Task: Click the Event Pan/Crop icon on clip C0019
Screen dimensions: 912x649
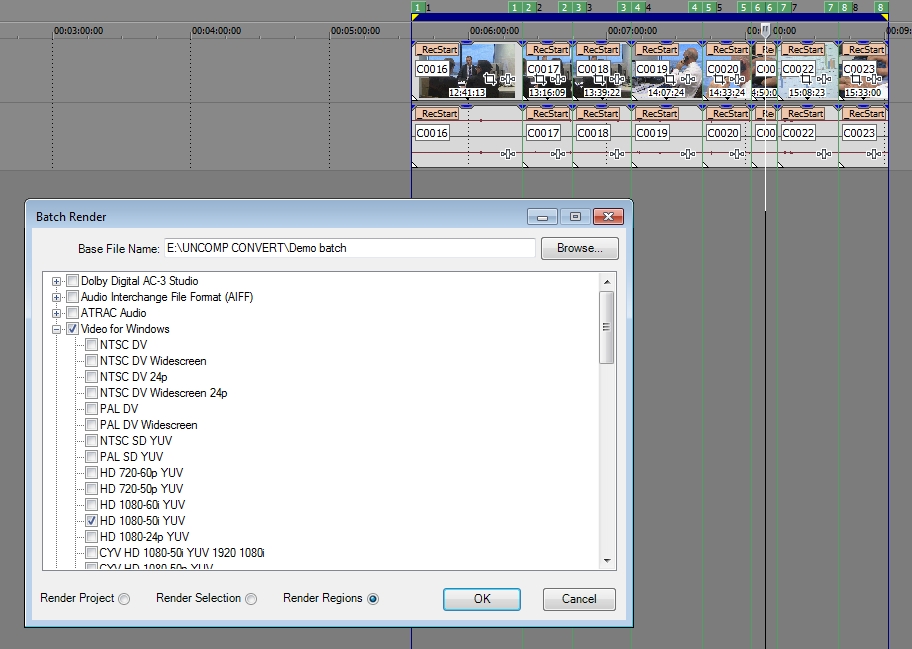Action: point(672,79)
